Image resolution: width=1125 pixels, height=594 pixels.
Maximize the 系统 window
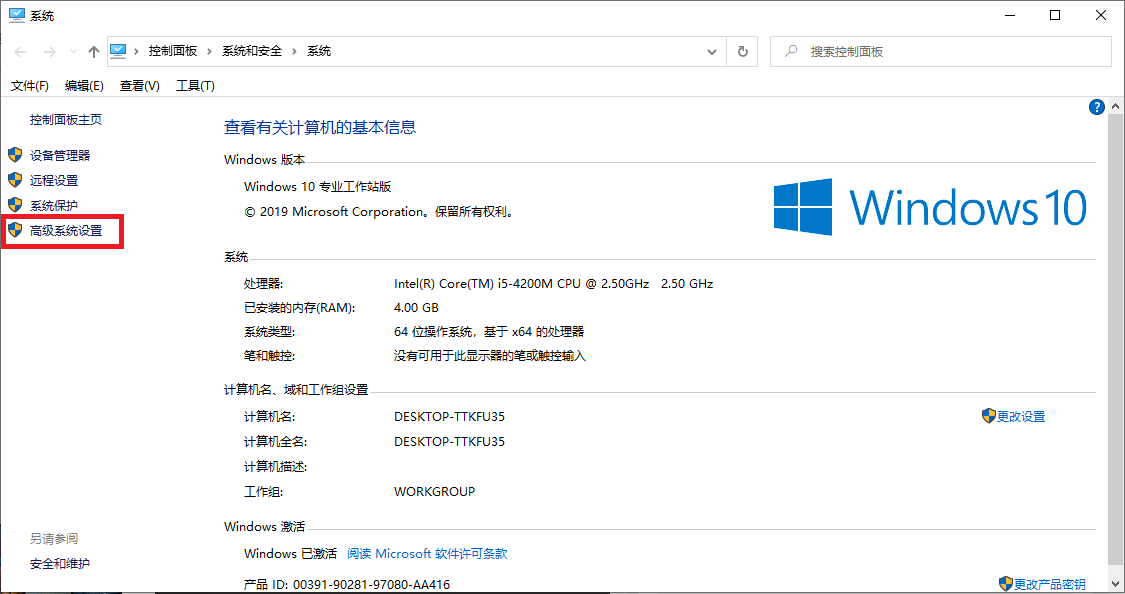coord(1055,15)
